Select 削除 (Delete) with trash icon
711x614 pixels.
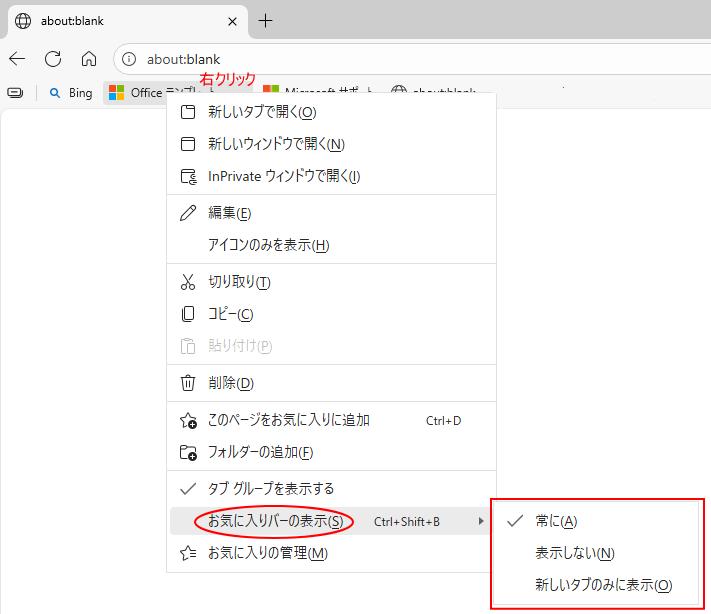(230, 383)
